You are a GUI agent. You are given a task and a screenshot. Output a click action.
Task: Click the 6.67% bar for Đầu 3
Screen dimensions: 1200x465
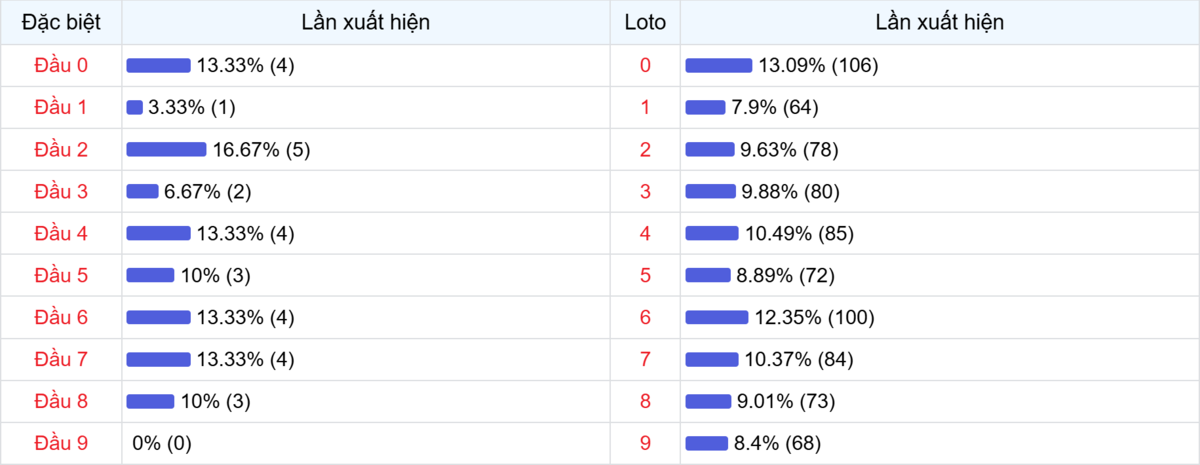[142, 192]
